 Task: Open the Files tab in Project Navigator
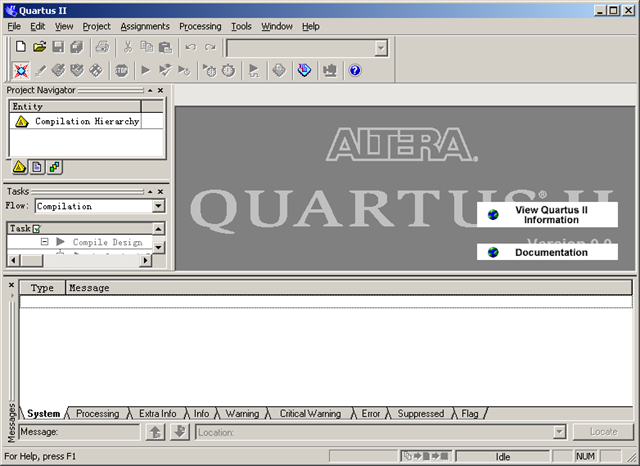[x=37, y=166]
